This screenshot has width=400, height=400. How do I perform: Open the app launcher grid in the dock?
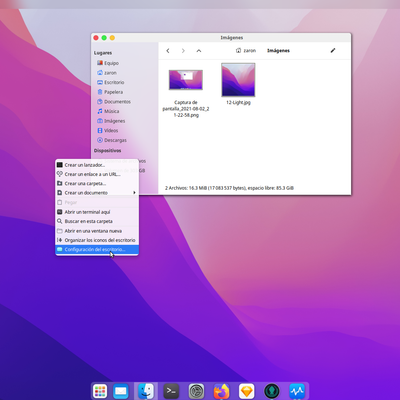coord(100,391)
